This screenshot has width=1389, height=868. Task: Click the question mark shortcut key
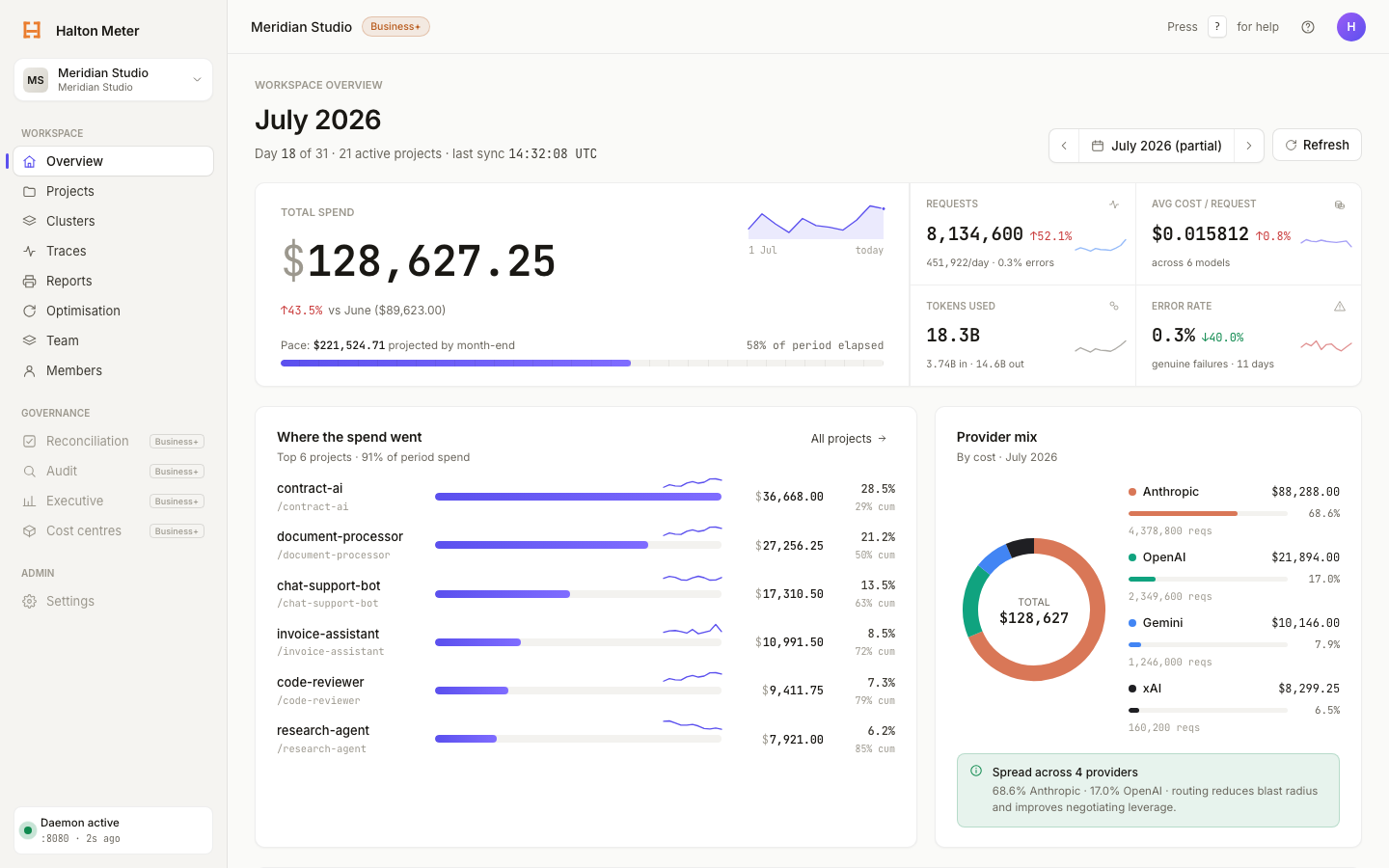(1217, 27)
